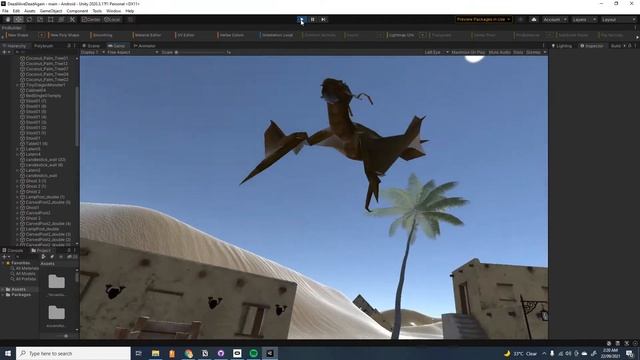Viewport: 640px width, 360px height.
Task: Expand Latern4 hierarchy arrow
Action: [18, 154]
